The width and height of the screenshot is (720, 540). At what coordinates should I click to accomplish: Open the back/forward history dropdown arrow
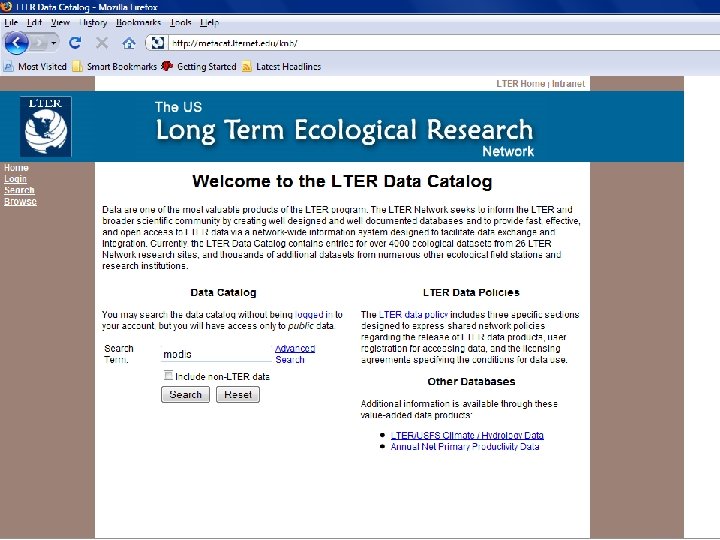point(54,43)
